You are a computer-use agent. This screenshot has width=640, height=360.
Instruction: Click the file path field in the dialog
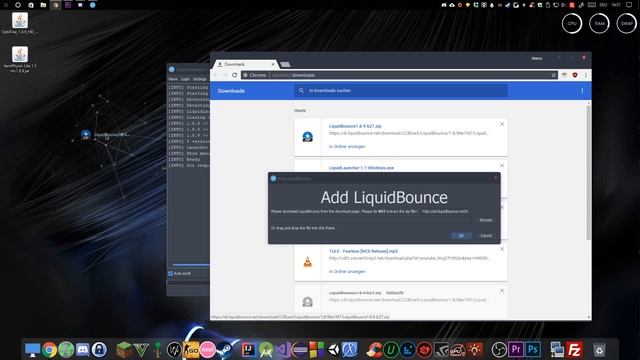pos(372,220)
